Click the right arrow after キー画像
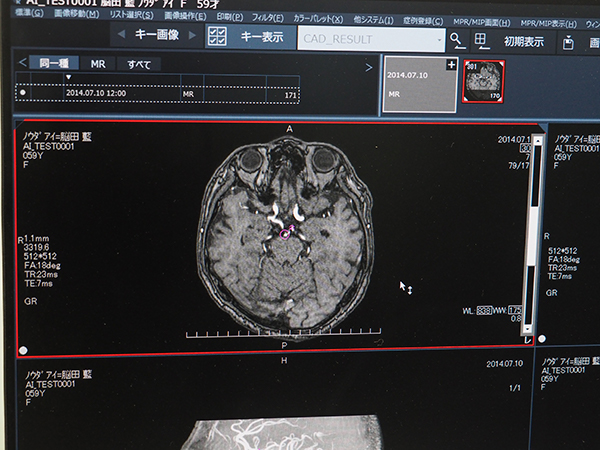This screenshot has height=450, width=600. pos(191,36)
